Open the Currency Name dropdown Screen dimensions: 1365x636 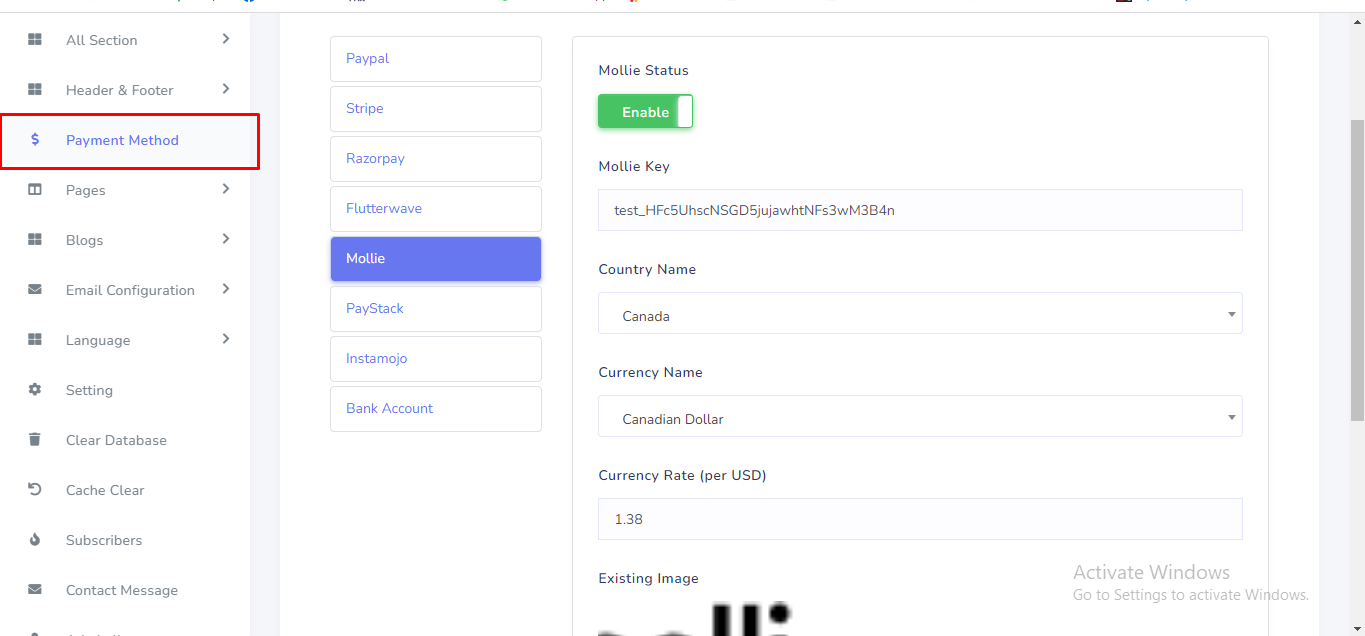pos(920,418)
